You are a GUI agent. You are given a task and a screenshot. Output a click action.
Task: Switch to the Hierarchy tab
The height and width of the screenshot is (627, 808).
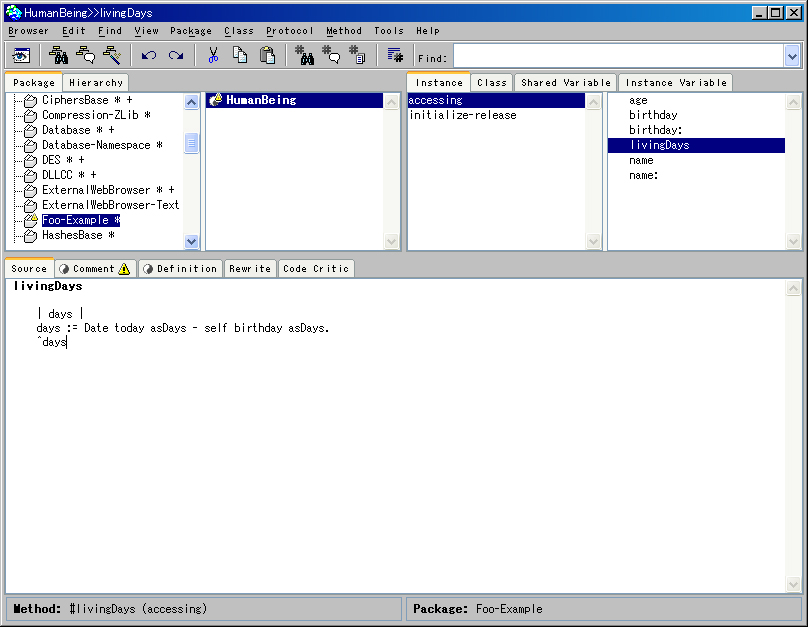(96, 82)
